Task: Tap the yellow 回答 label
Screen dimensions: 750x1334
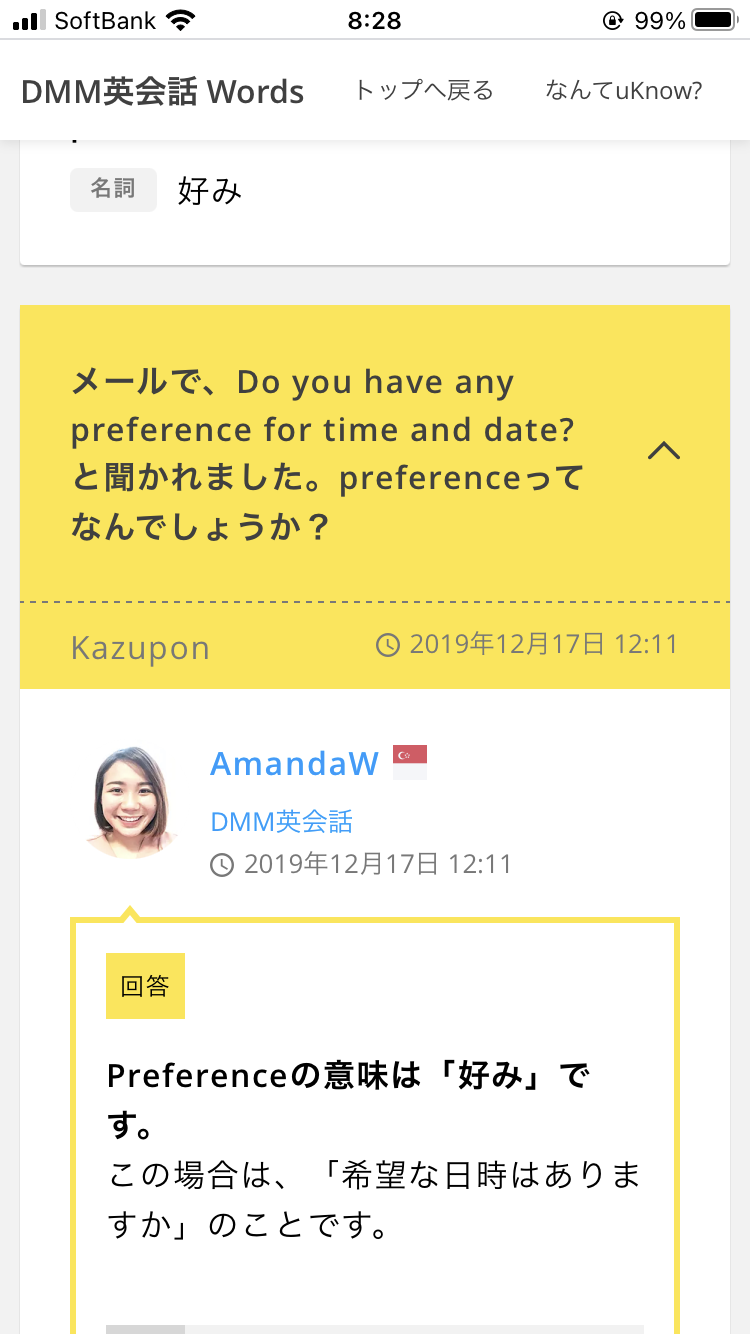Action: click(x=145, y=986)
